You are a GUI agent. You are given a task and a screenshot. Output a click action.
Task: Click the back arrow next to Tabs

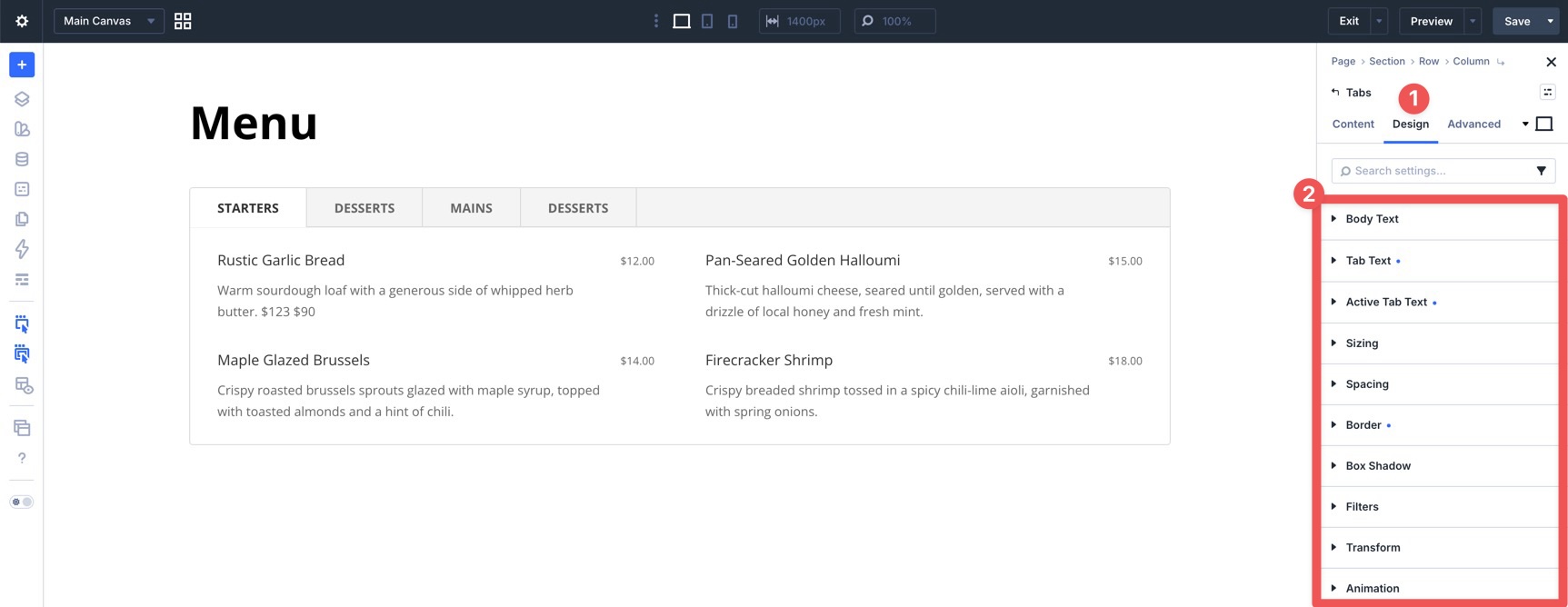(1335, 93)
